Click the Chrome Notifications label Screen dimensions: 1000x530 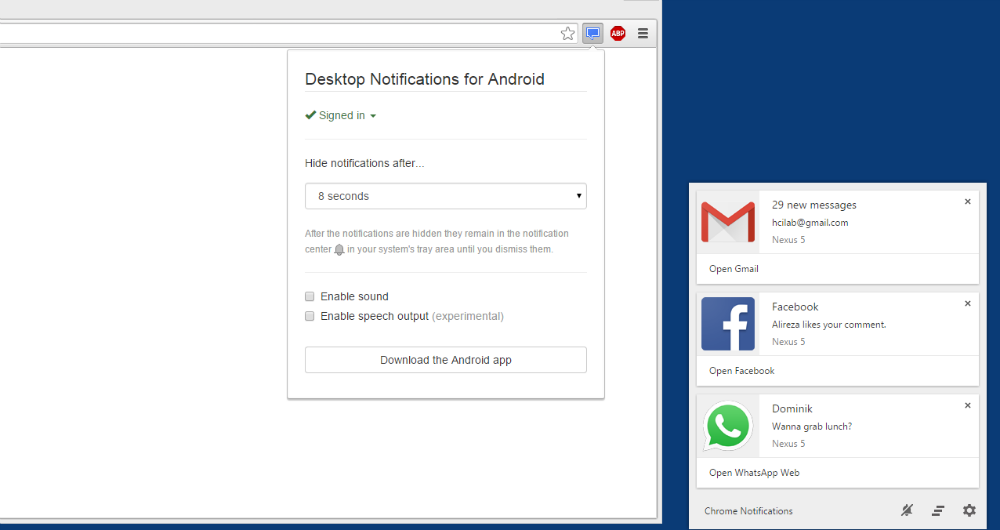pyautogui.click(x=748, y=511)
